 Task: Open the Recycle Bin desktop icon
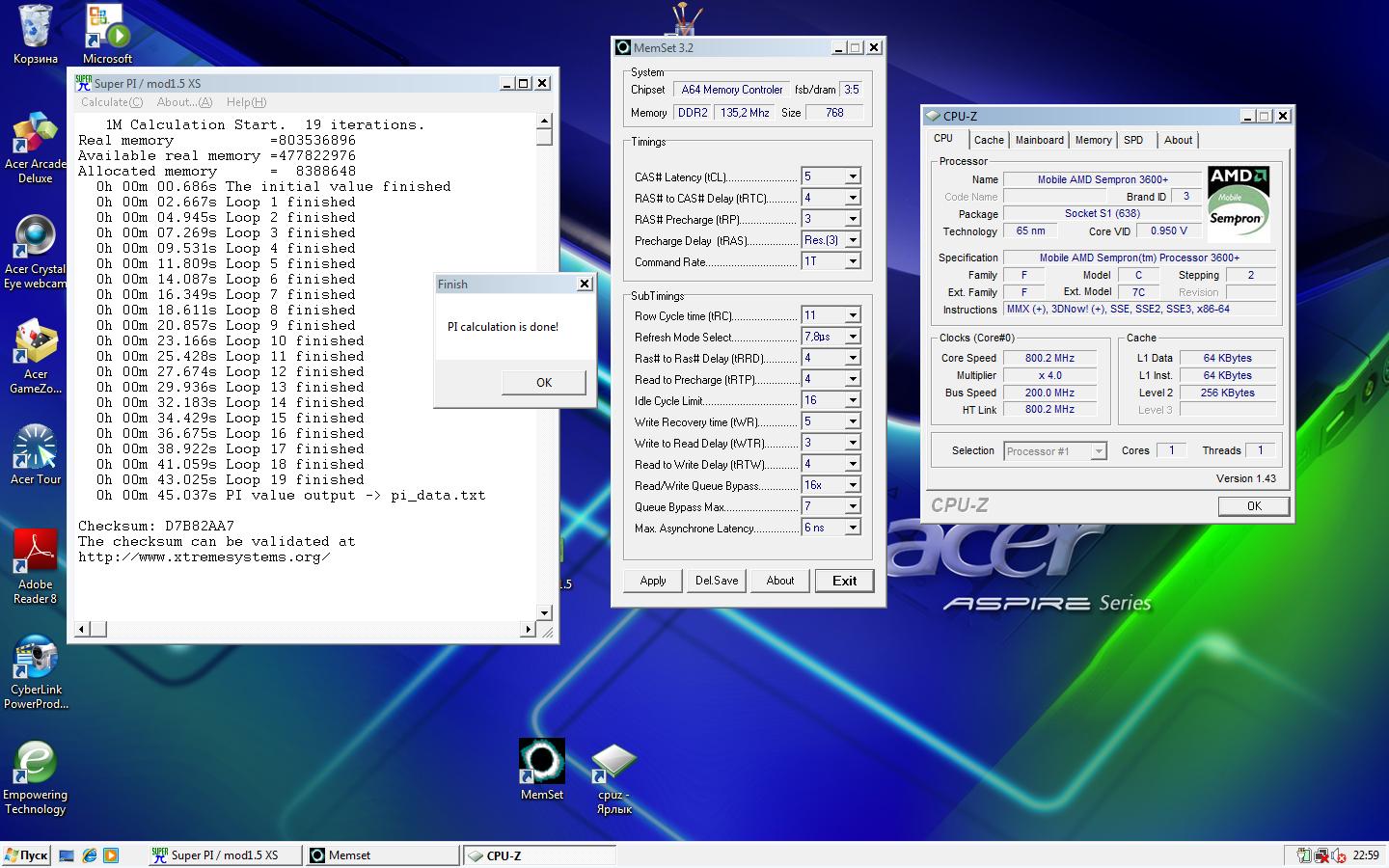[36, 36]
